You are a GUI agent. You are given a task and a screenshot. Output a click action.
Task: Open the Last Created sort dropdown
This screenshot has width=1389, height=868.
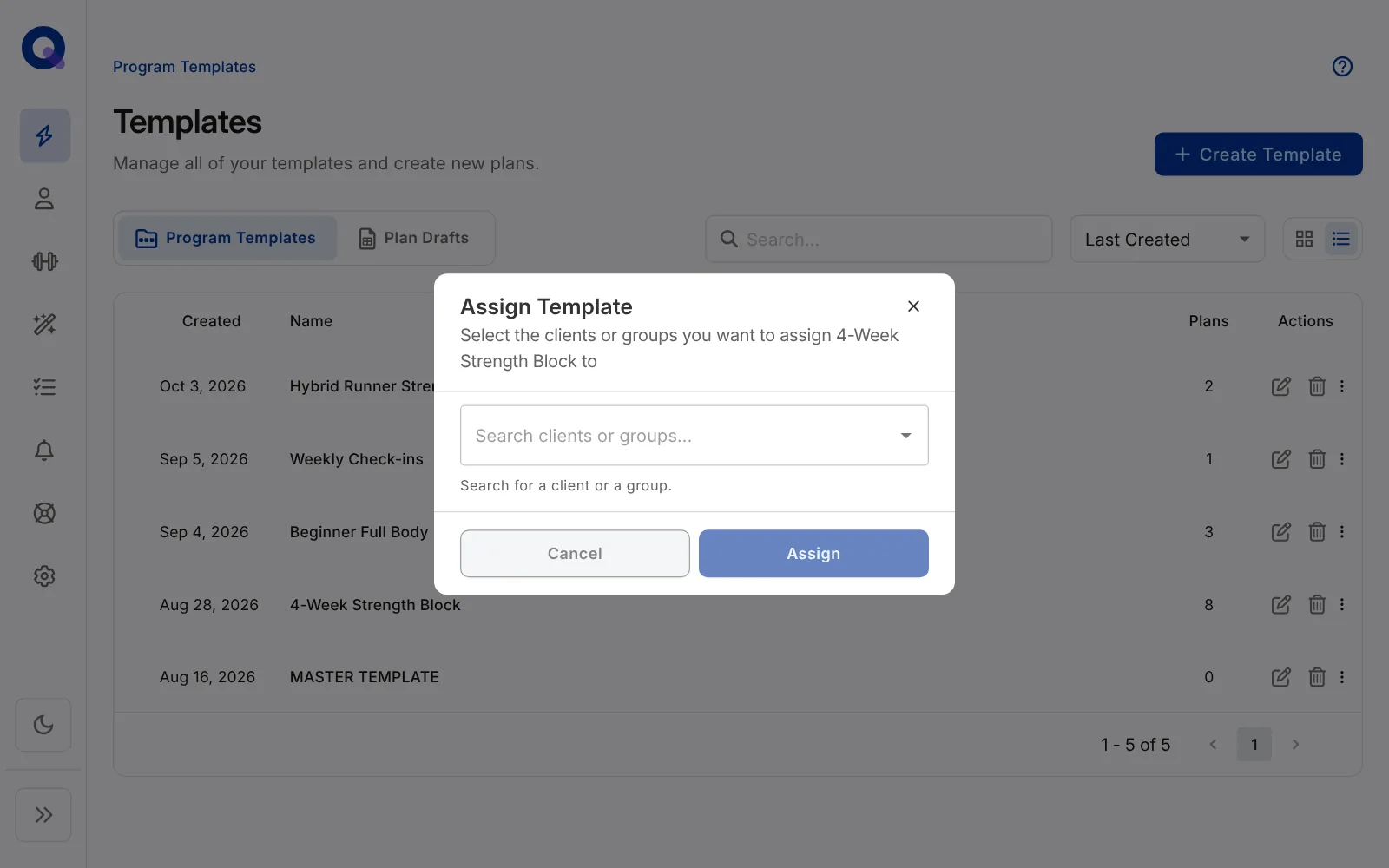point(1167,239)
